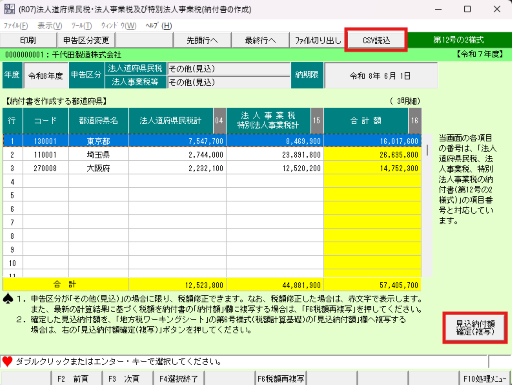Click the red heart icon in status bar

tap(7, 361)
